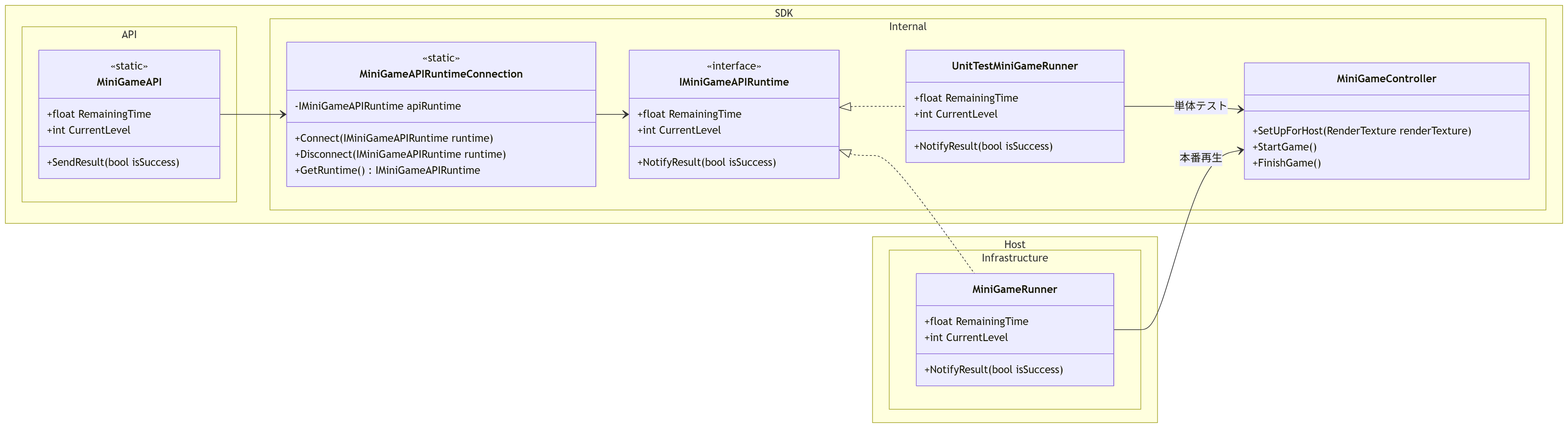Viewport: 1568px width, 428px height.
Task: Select the MiniGameAPIRuntimeConnection class title
Action: pos(441,74)
